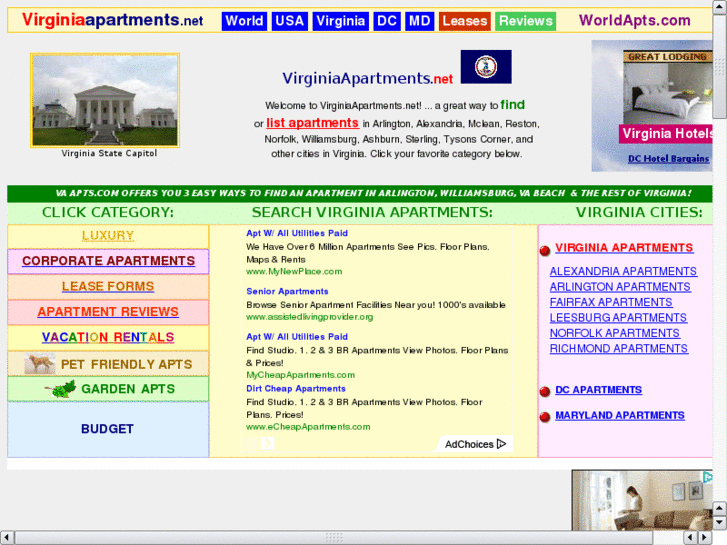Open the DC Hotel Bargains link

(669, 159)
